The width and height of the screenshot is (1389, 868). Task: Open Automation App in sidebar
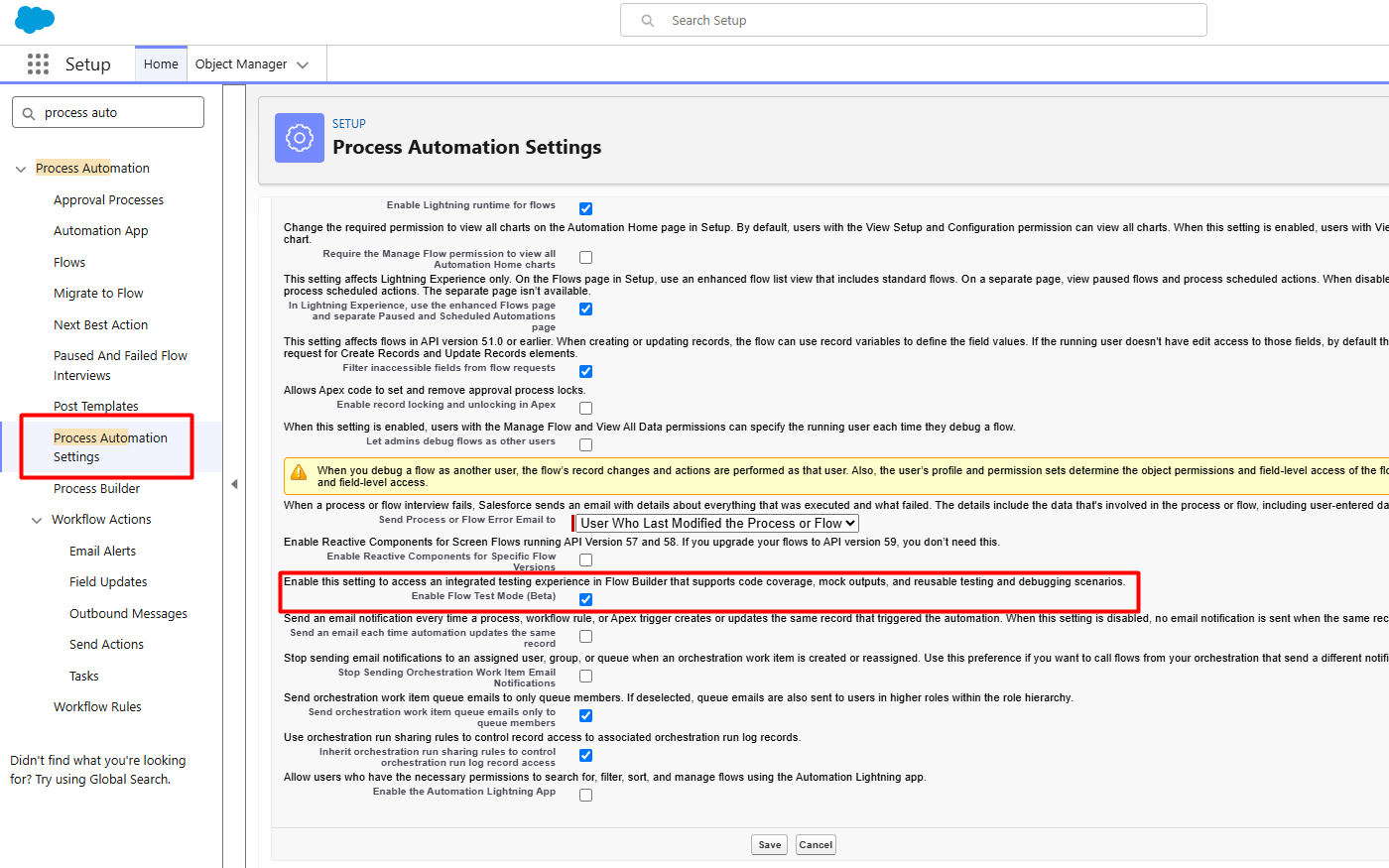pos(100,230)
